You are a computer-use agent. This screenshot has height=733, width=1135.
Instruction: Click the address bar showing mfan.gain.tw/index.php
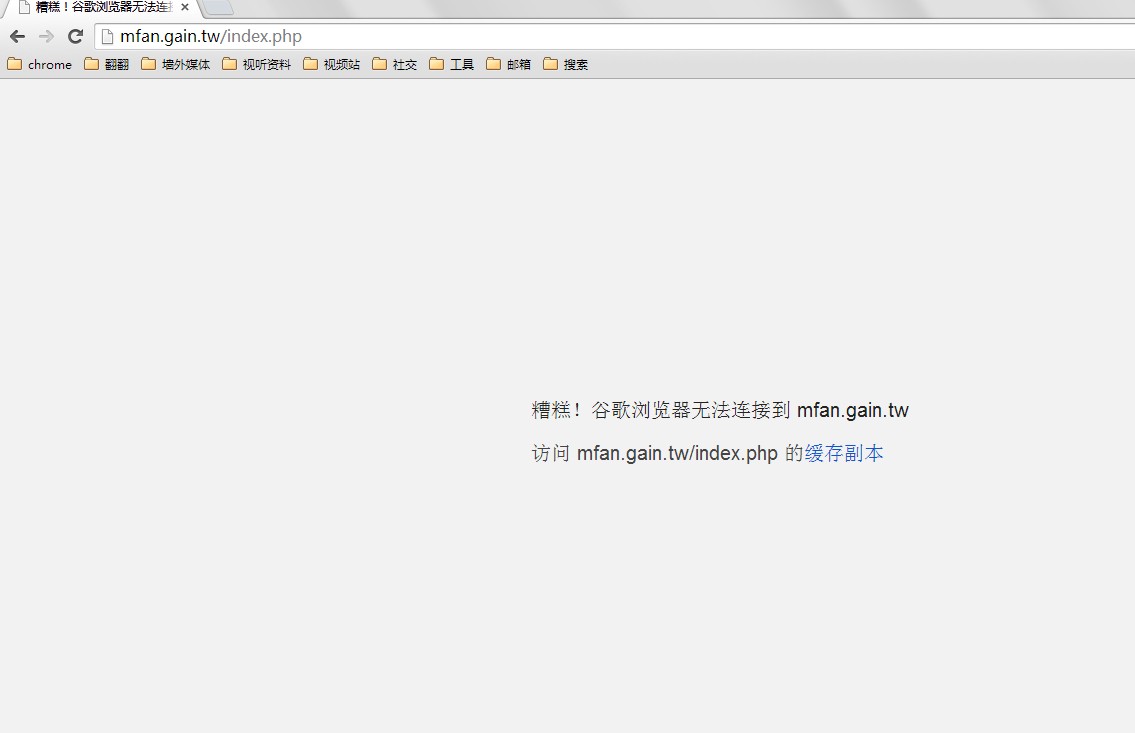pos(615,36)
